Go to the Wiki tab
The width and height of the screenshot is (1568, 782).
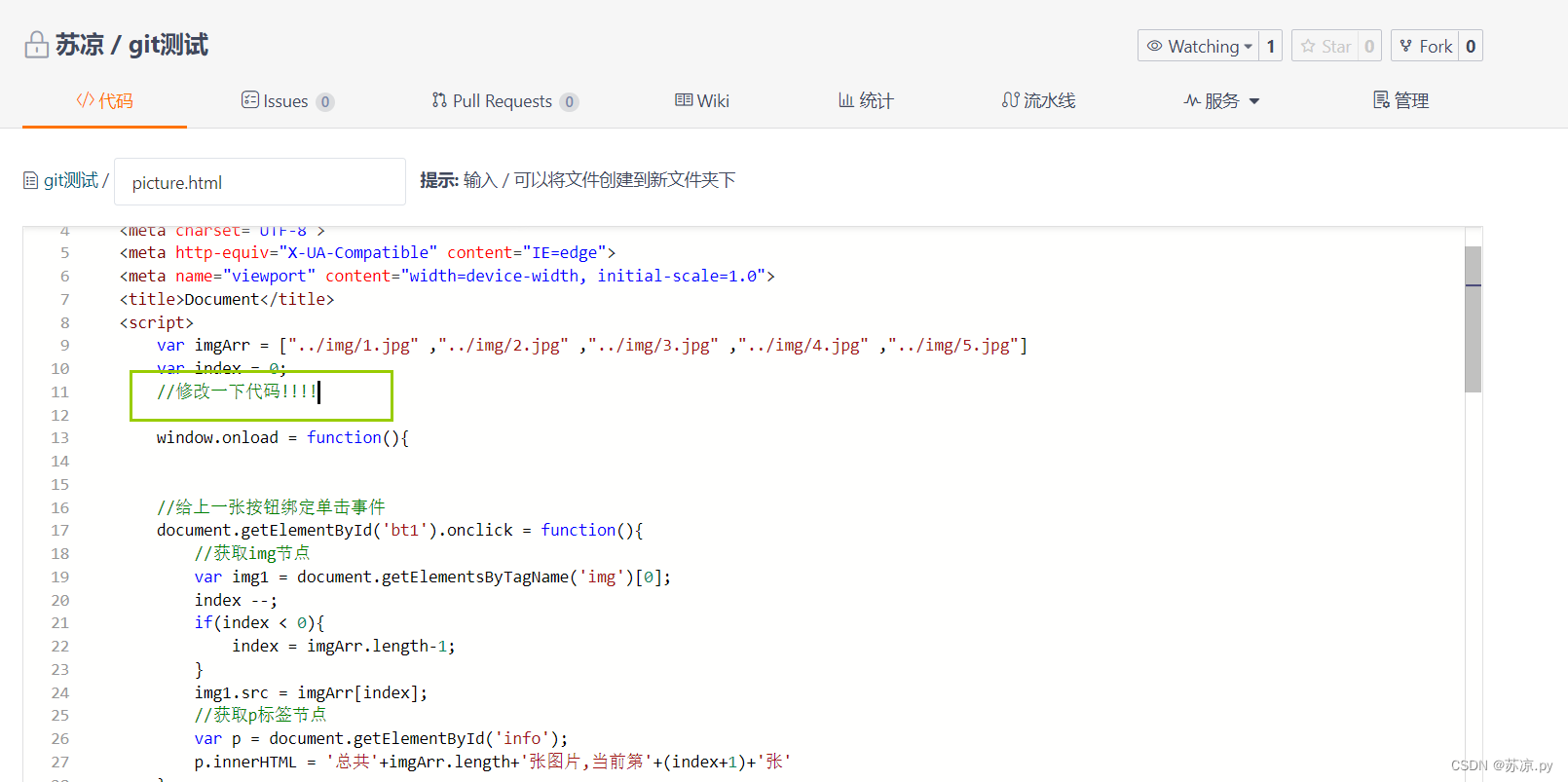(x=702, y=100)
